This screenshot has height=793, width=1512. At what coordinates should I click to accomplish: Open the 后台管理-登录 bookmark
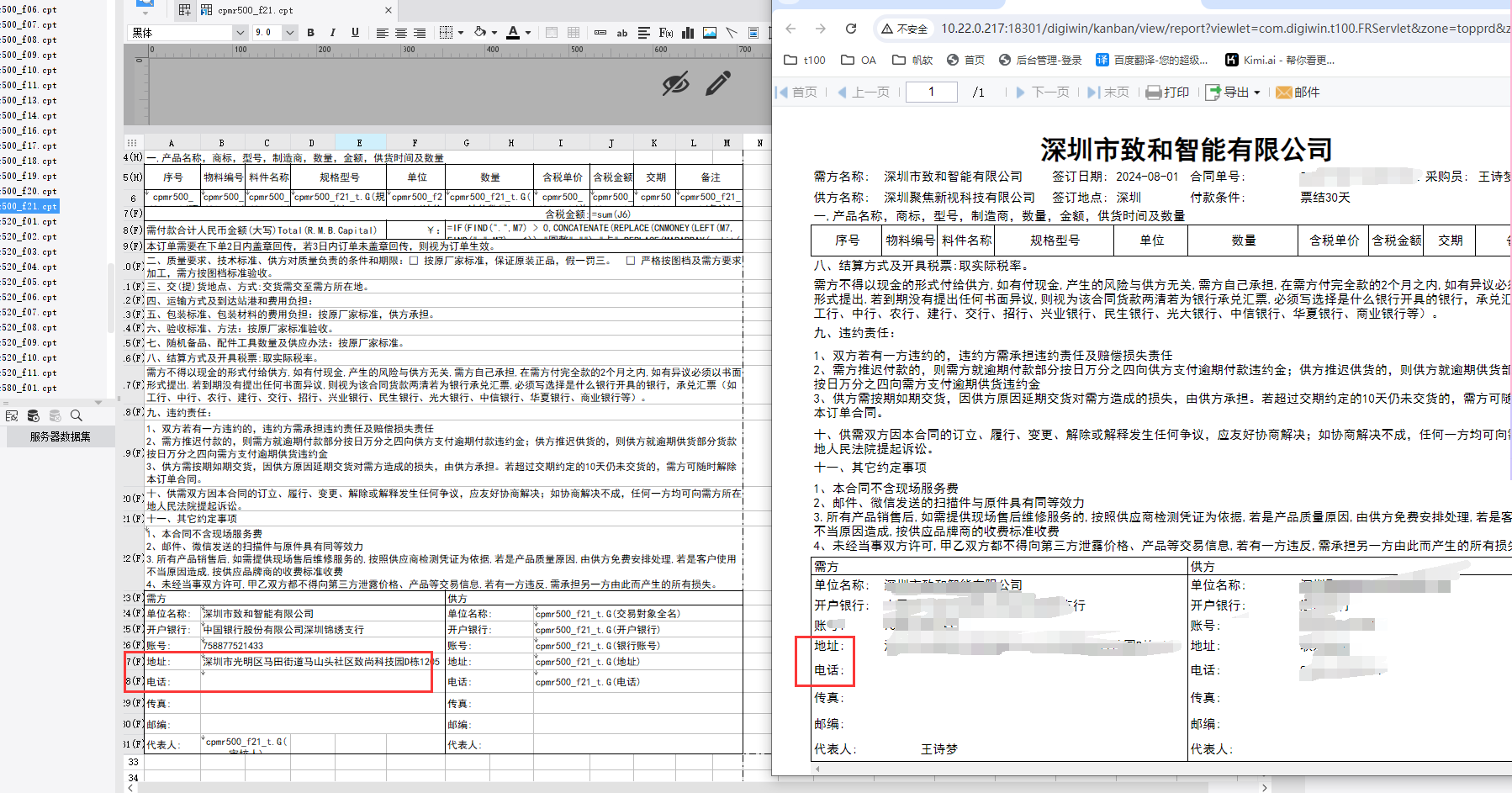pos(1040,60)
